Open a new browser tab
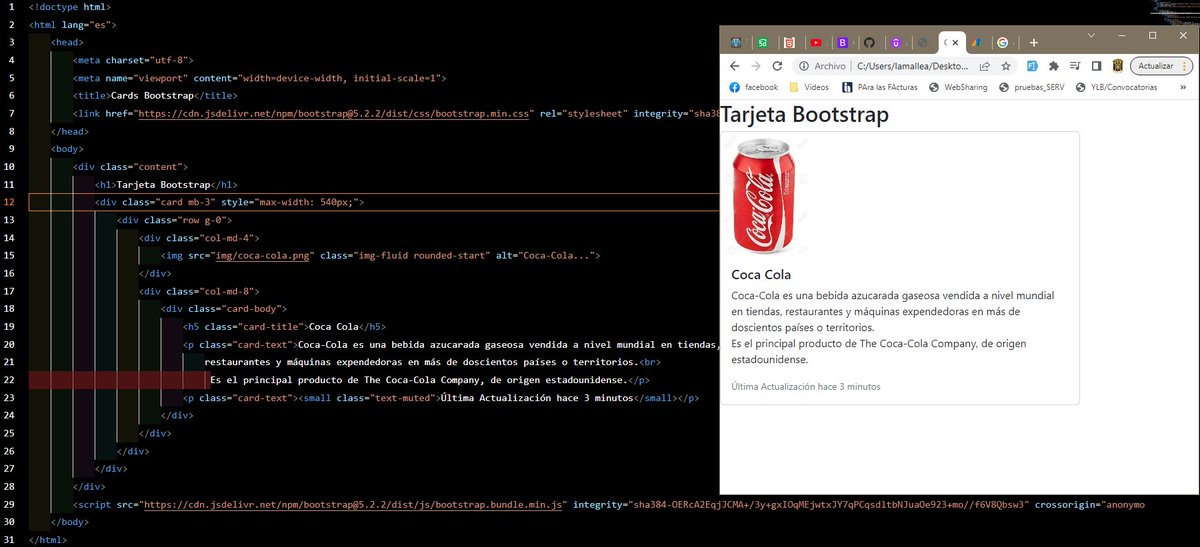The image size is (1200, 547). (1034, 43)
